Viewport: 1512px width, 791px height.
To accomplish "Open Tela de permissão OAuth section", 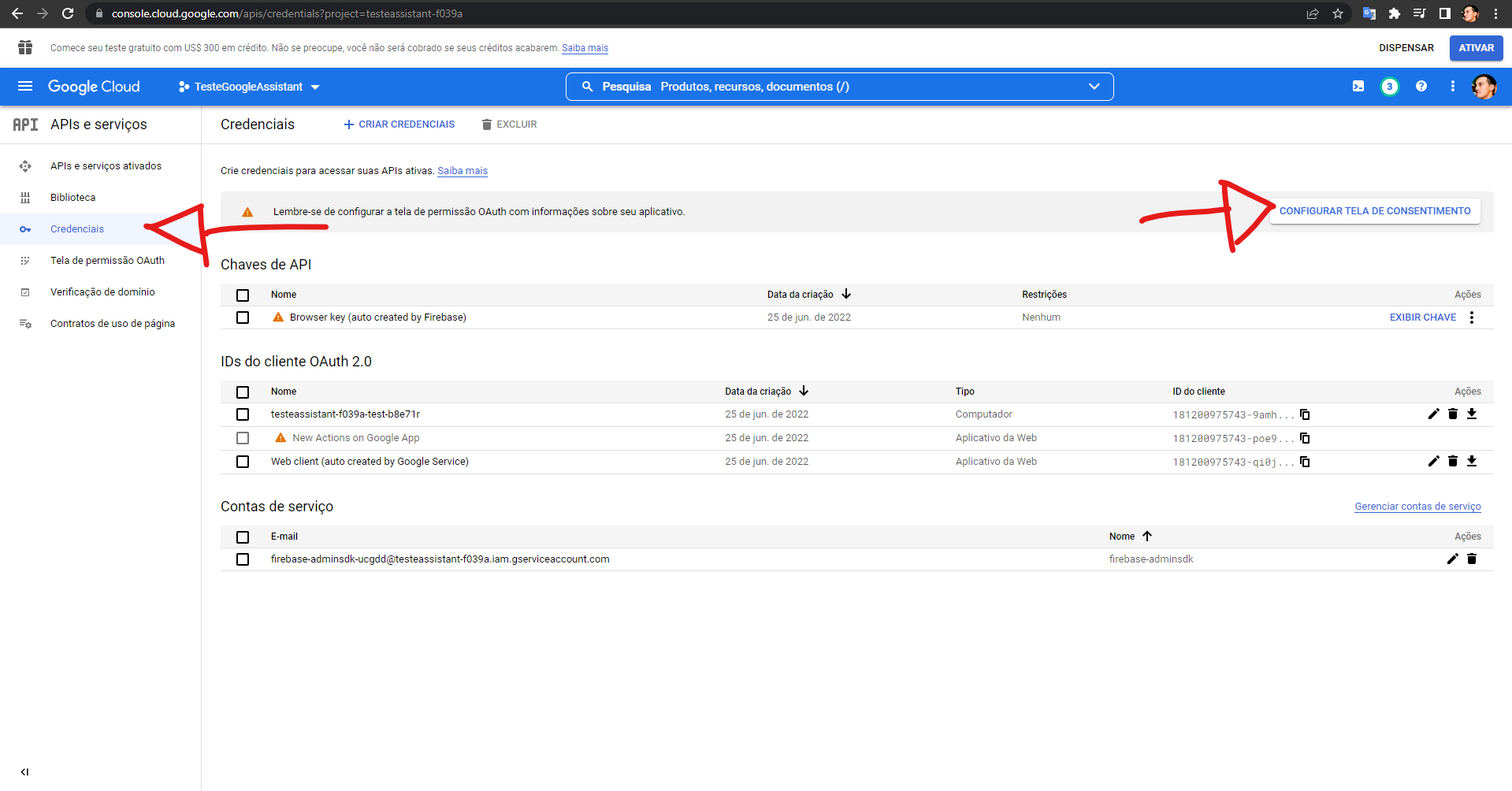I will (107, 260).
